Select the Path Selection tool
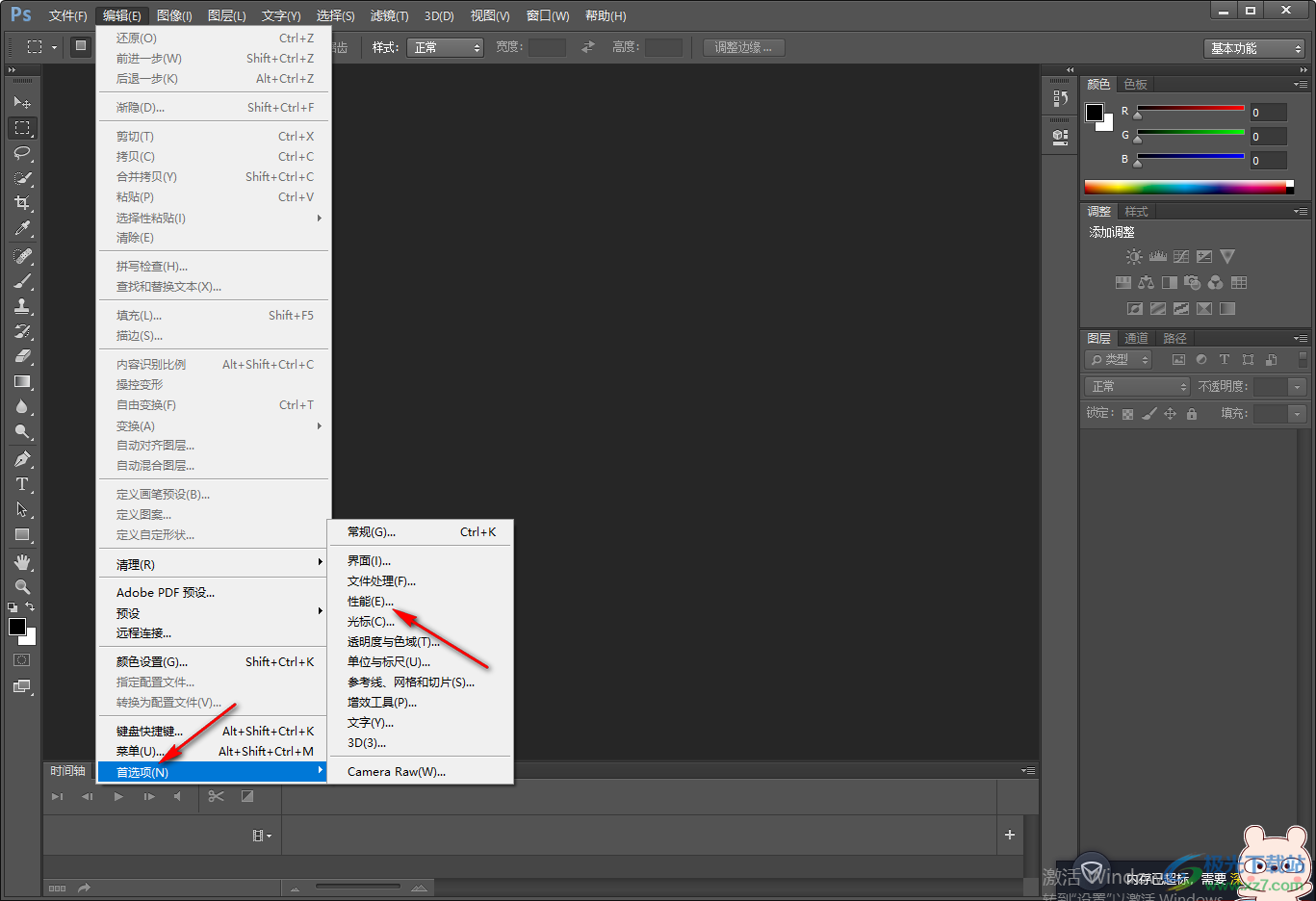 (22, 509)
